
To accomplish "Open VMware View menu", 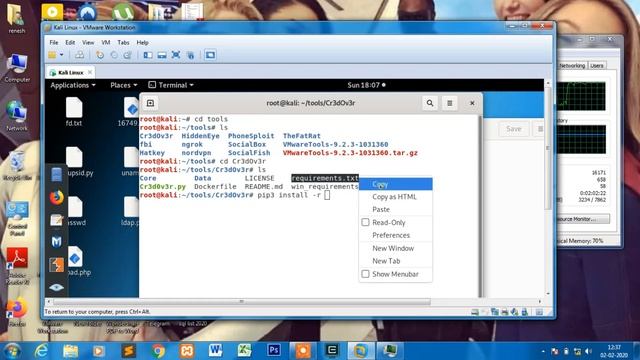I will tap(88, 42).
